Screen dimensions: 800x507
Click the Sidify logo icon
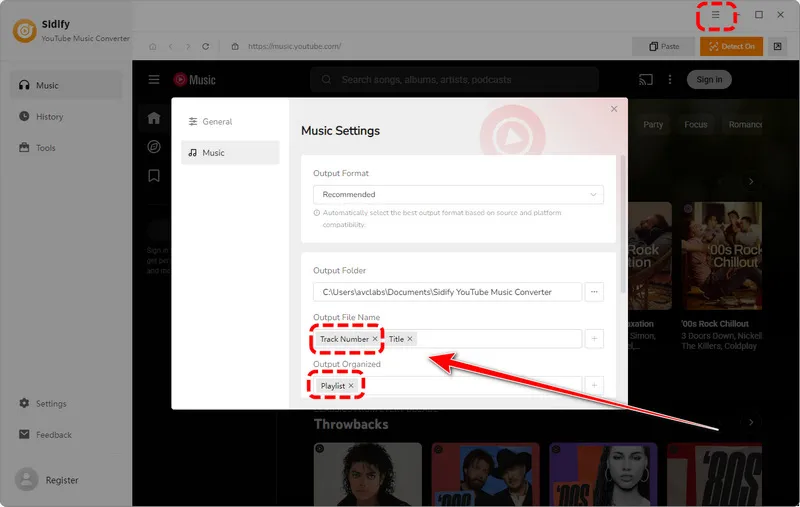click(x=24, y=31)
